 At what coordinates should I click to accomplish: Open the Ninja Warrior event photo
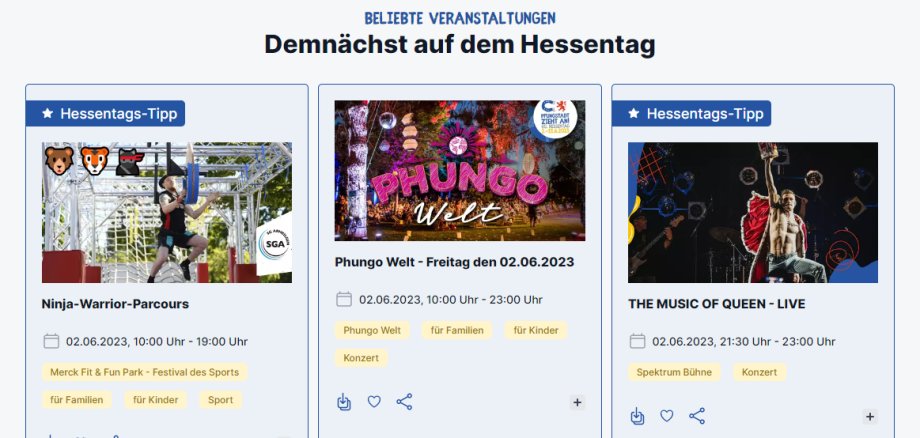click(x=167, y=212)
